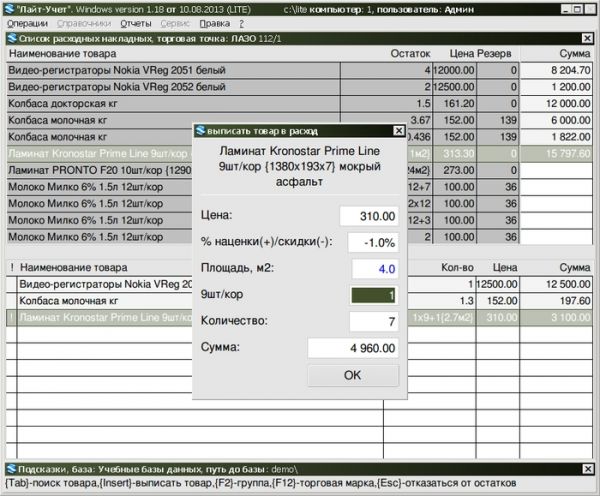600x496 pixels.
Task: Close the Список расходных накладных window
Action: (589, 39)
